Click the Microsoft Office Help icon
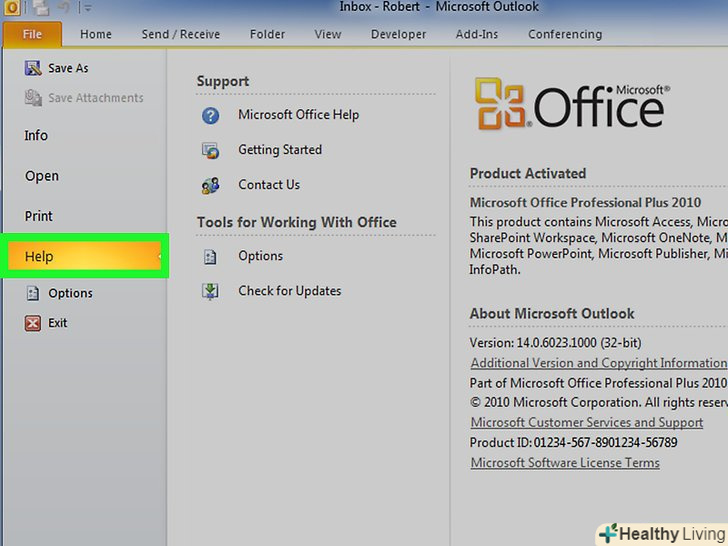 coord(210,115)
